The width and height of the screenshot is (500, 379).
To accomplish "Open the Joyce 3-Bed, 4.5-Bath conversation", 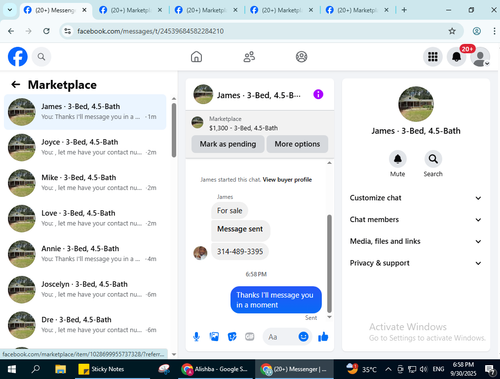I will [85, 147].
